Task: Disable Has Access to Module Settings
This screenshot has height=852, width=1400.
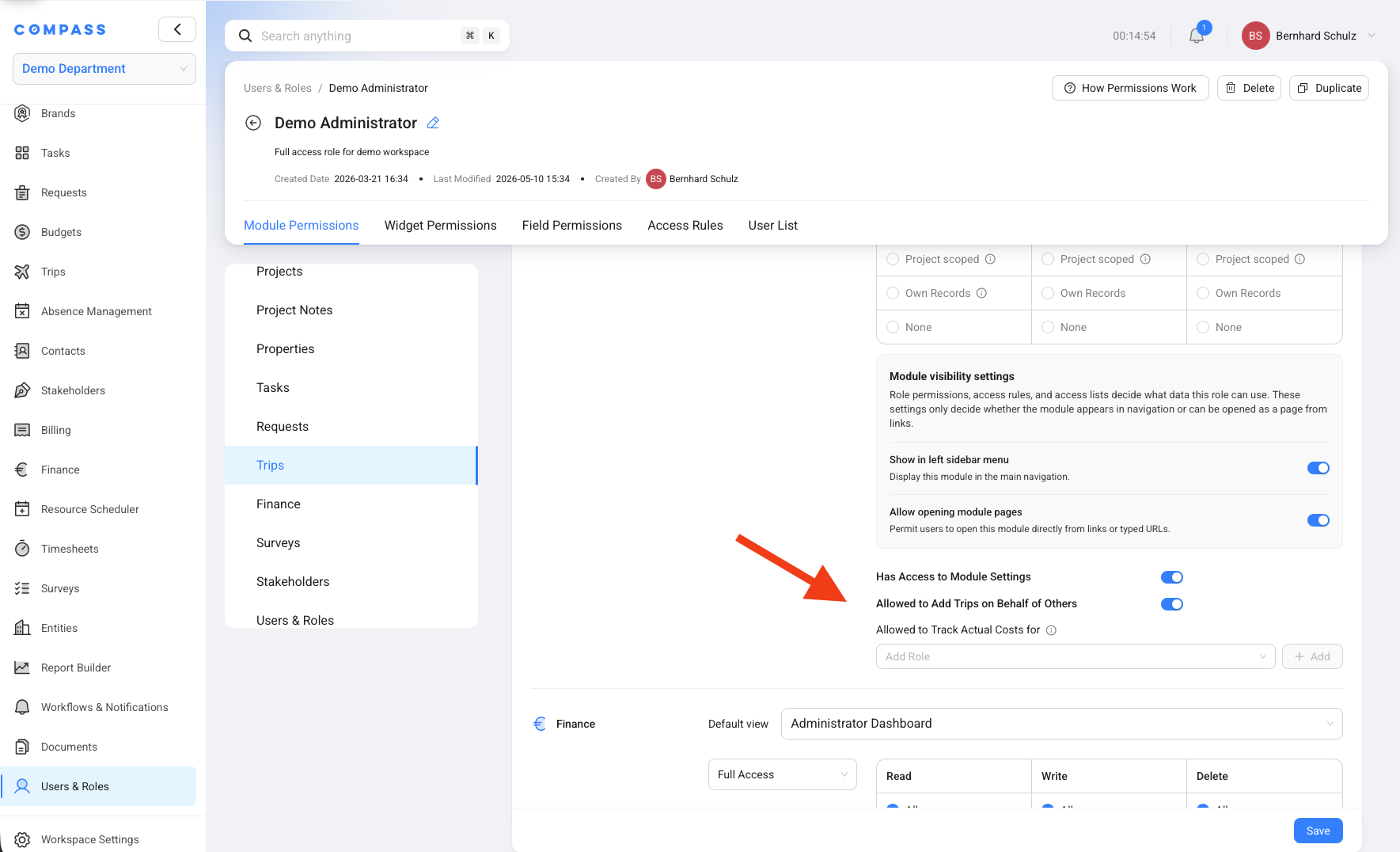Action: coord(1172,577)
